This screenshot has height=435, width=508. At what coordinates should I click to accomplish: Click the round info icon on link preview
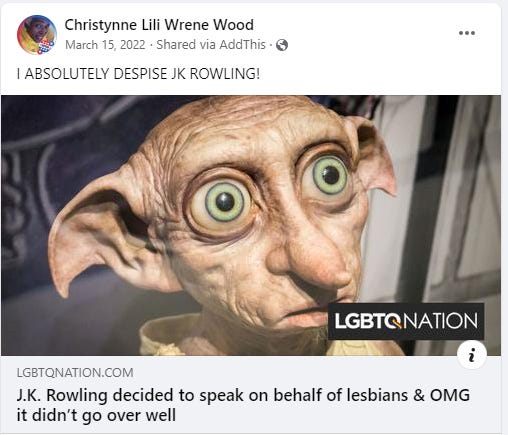click(x=471, y=355)
